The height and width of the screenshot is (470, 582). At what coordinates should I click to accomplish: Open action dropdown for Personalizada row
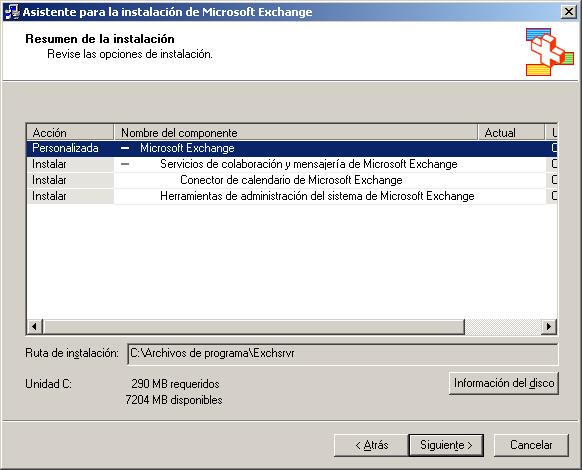70,148
